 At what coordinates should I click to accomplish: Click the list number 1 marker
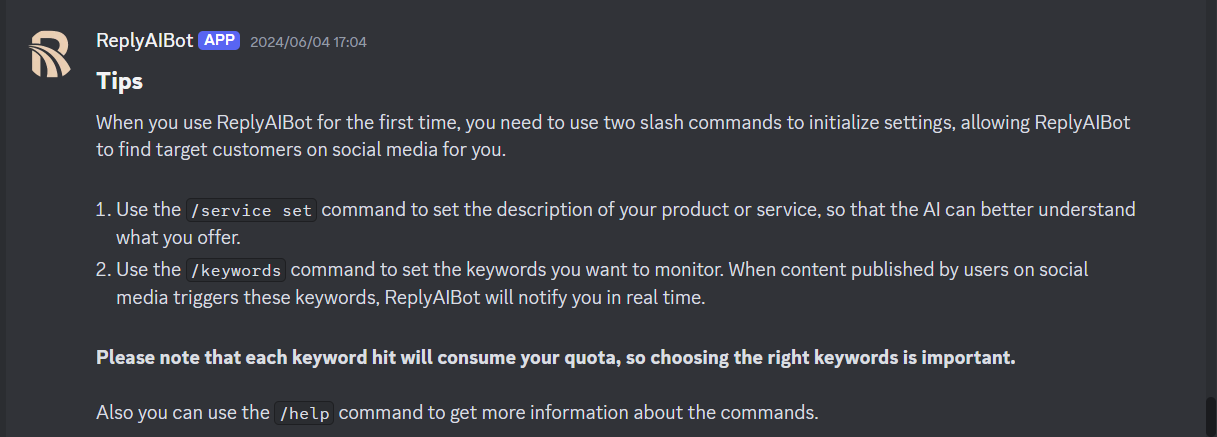(x=101, y=210)
